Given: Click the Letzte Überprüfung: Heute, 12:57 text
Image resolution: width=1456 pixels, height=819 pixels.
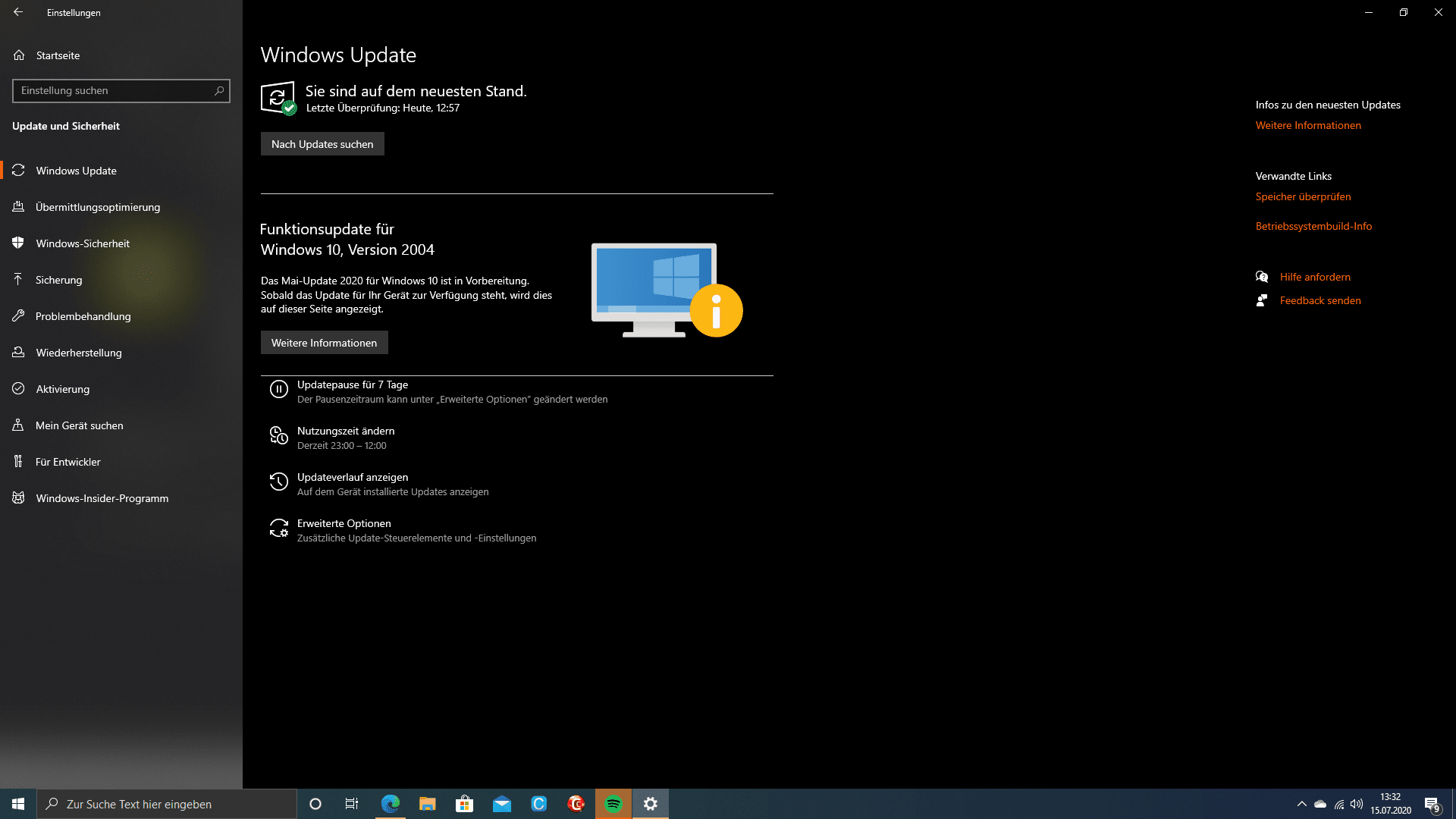Looking at the screenshot, I should click(x=382, y=108).
